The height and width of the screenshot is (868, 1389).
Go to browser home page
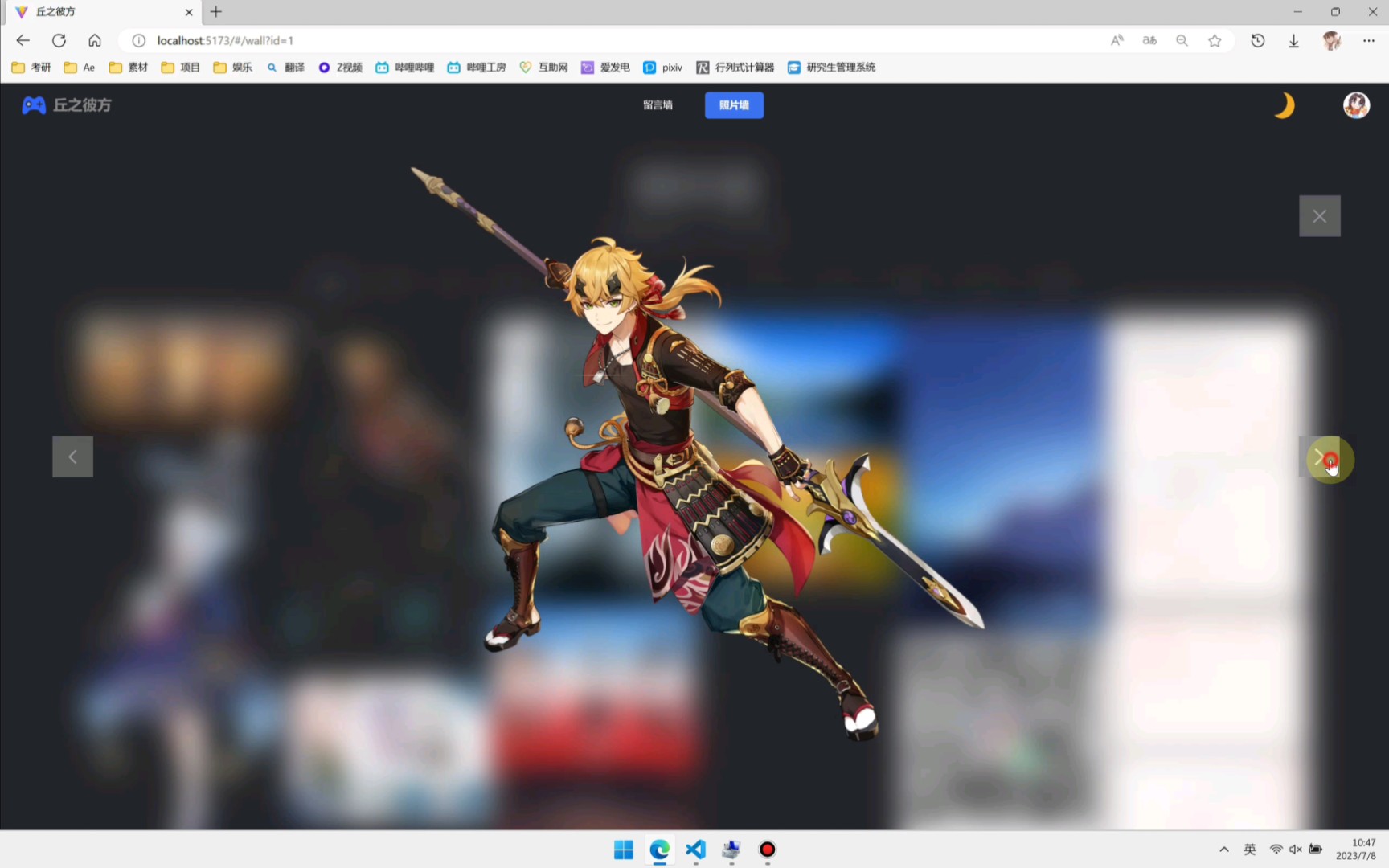pyautogui.click(x=95, y=40)
